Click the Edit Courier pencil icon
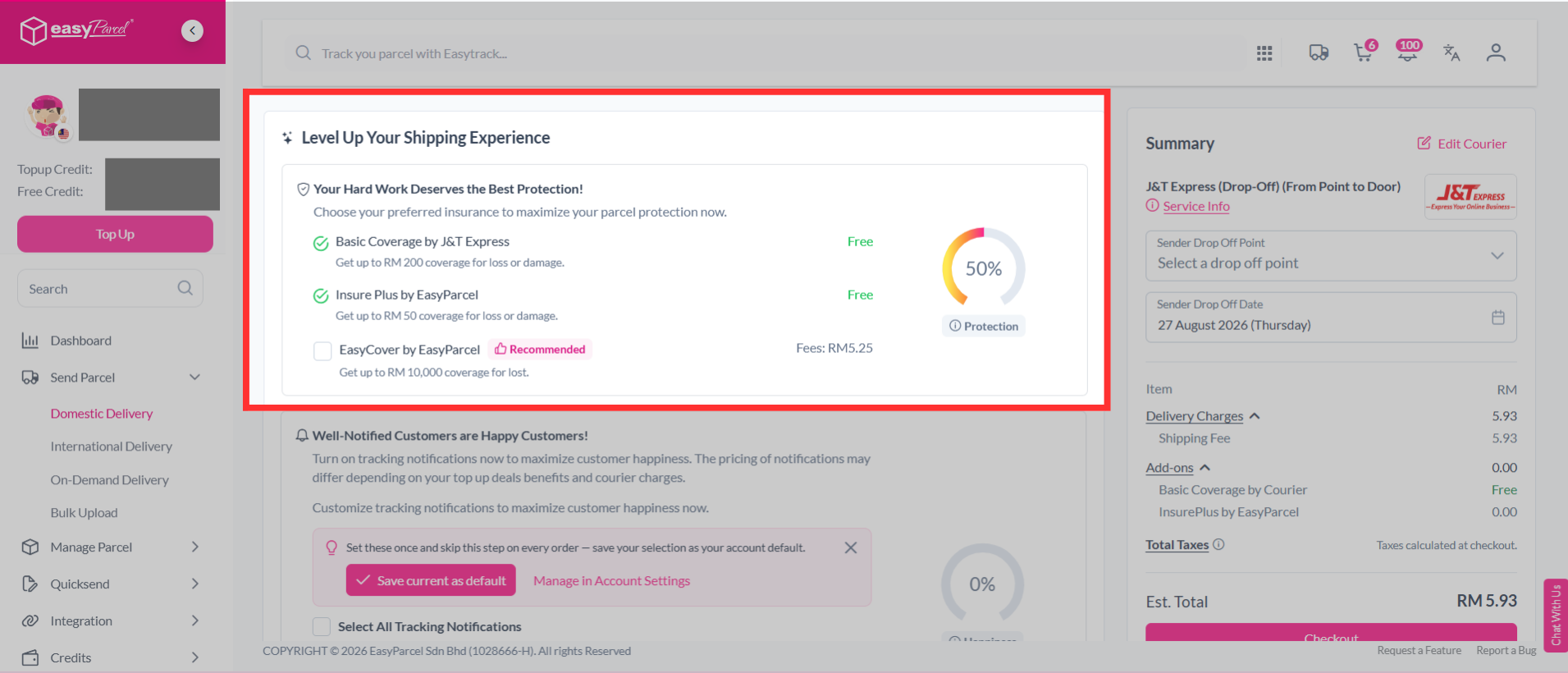 click(1424, 143)
